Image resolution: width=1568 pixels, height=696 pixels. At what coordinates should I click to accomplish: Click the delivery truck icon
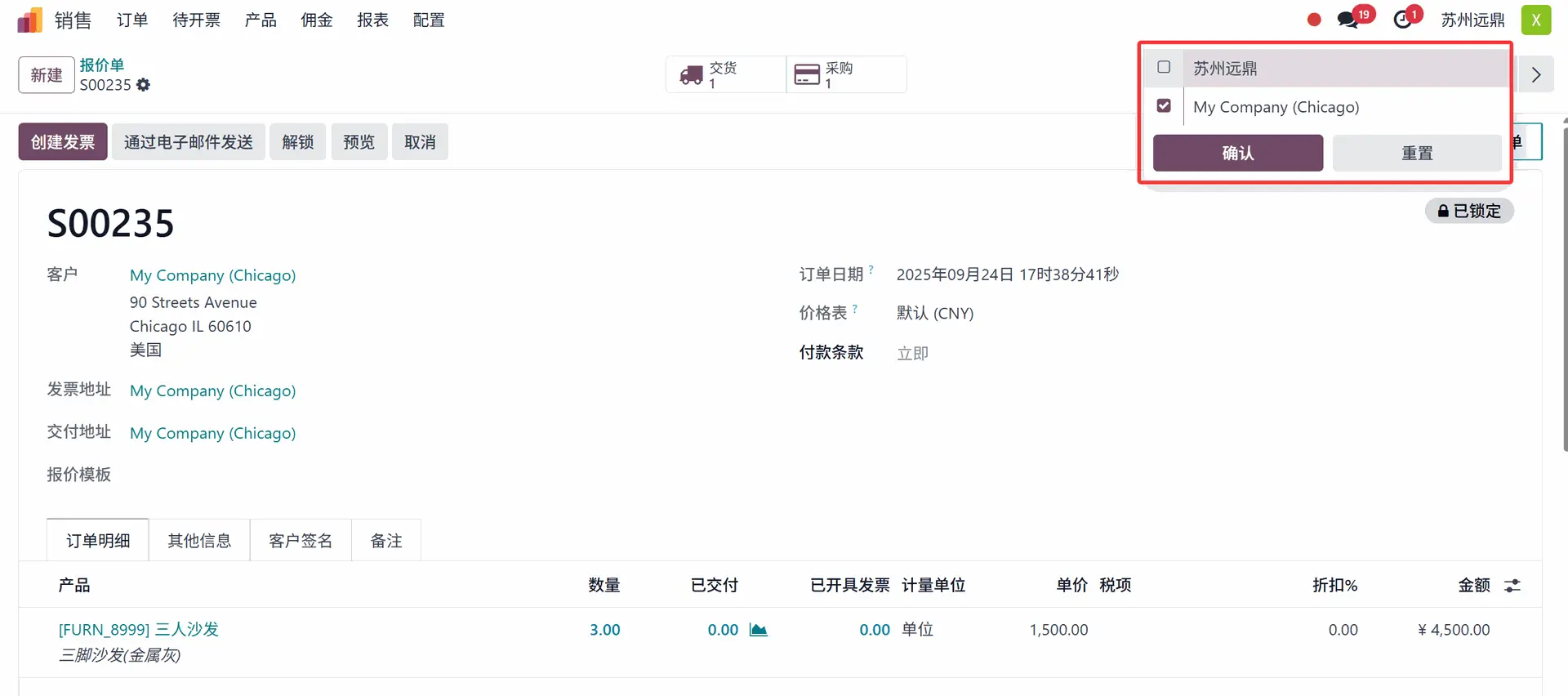pyautogui.click(x=691, y=75)
